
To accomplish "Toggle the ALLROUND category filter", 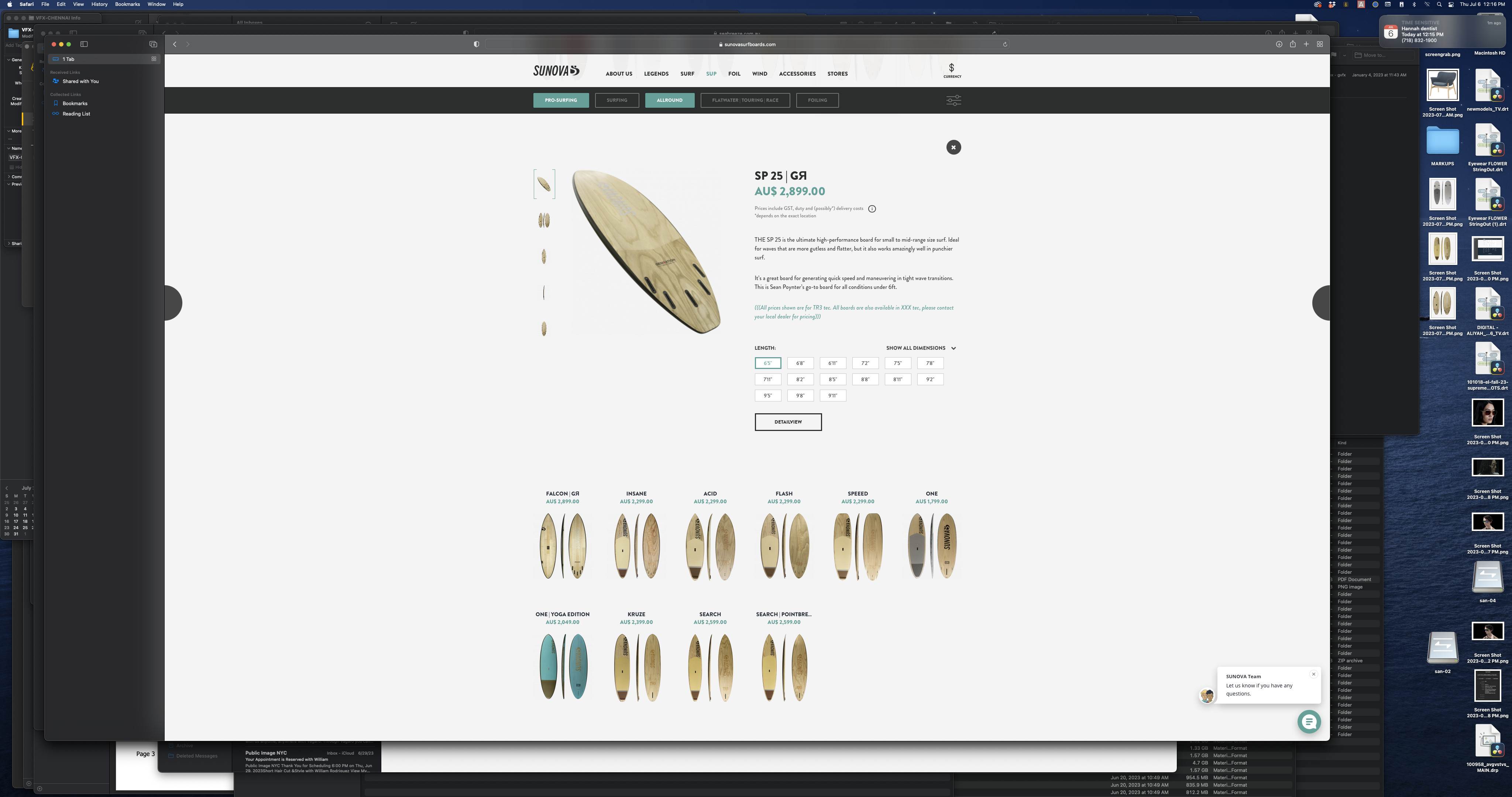I will pyautogui.click(x=669, y=100).
